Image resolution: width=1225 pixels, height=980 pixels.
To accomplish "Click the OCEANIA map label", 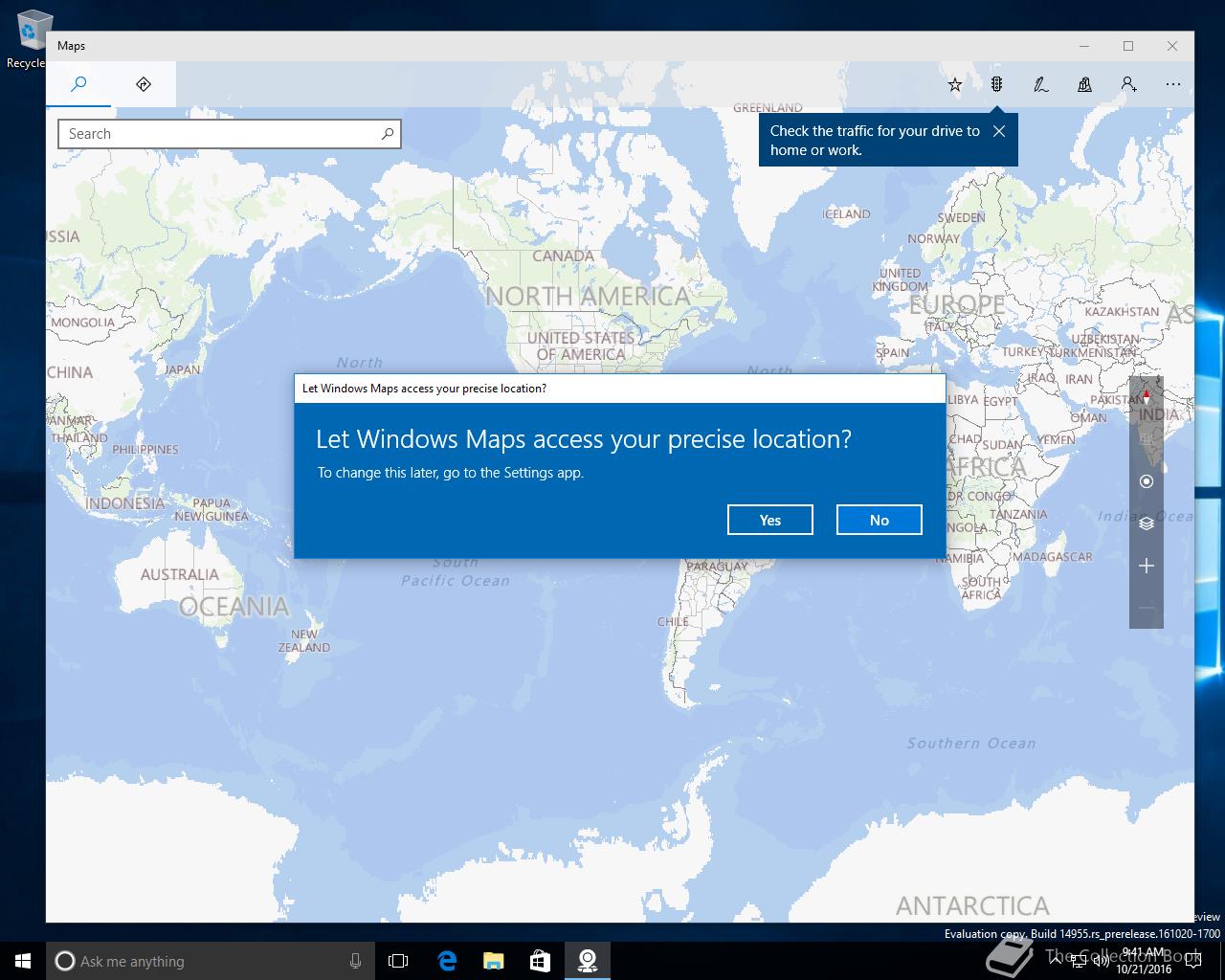I will click(234, 607).
